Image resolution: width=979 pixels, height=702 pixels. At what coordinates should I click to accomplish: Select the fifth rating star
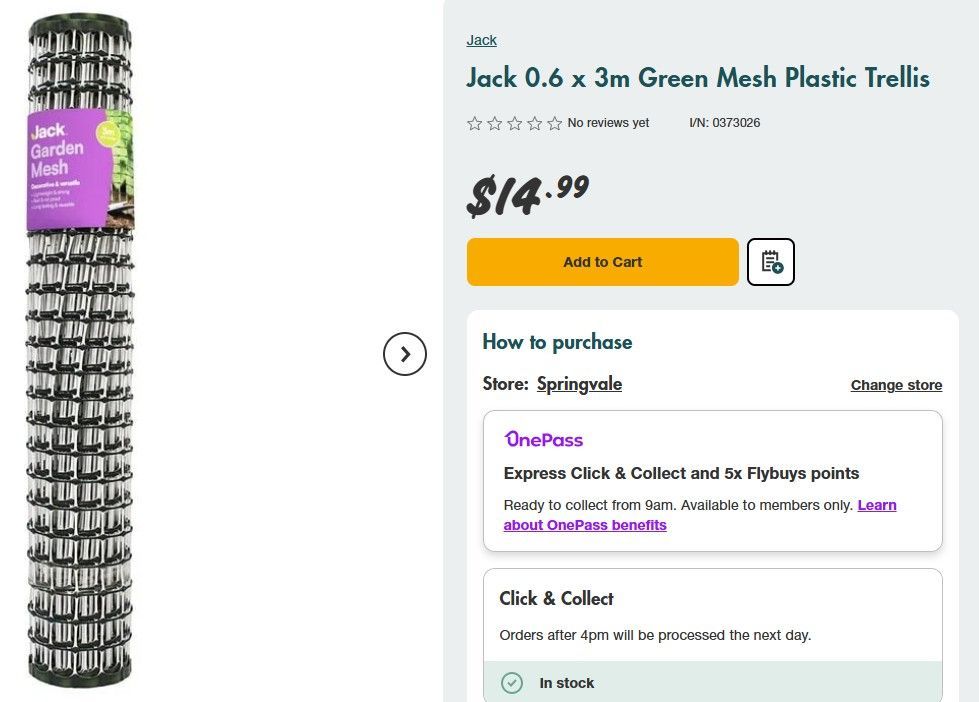pos(554,122)
